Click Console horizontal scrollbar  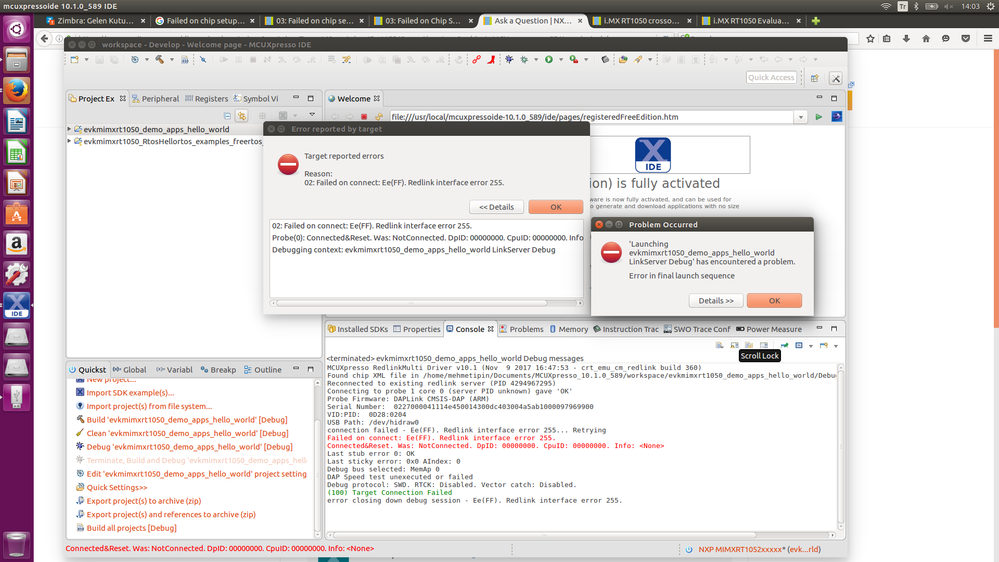[x=580, y=535]
